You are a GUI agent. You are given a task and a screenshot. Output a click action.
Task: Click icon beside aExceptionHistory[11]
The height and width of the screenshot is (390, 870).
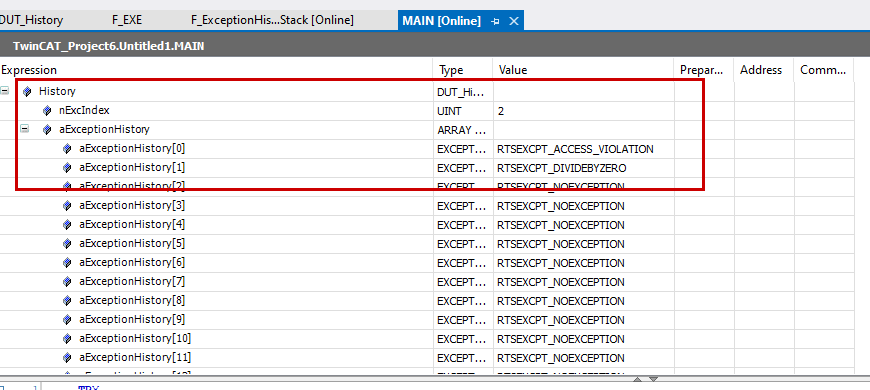tap(67, 357)
